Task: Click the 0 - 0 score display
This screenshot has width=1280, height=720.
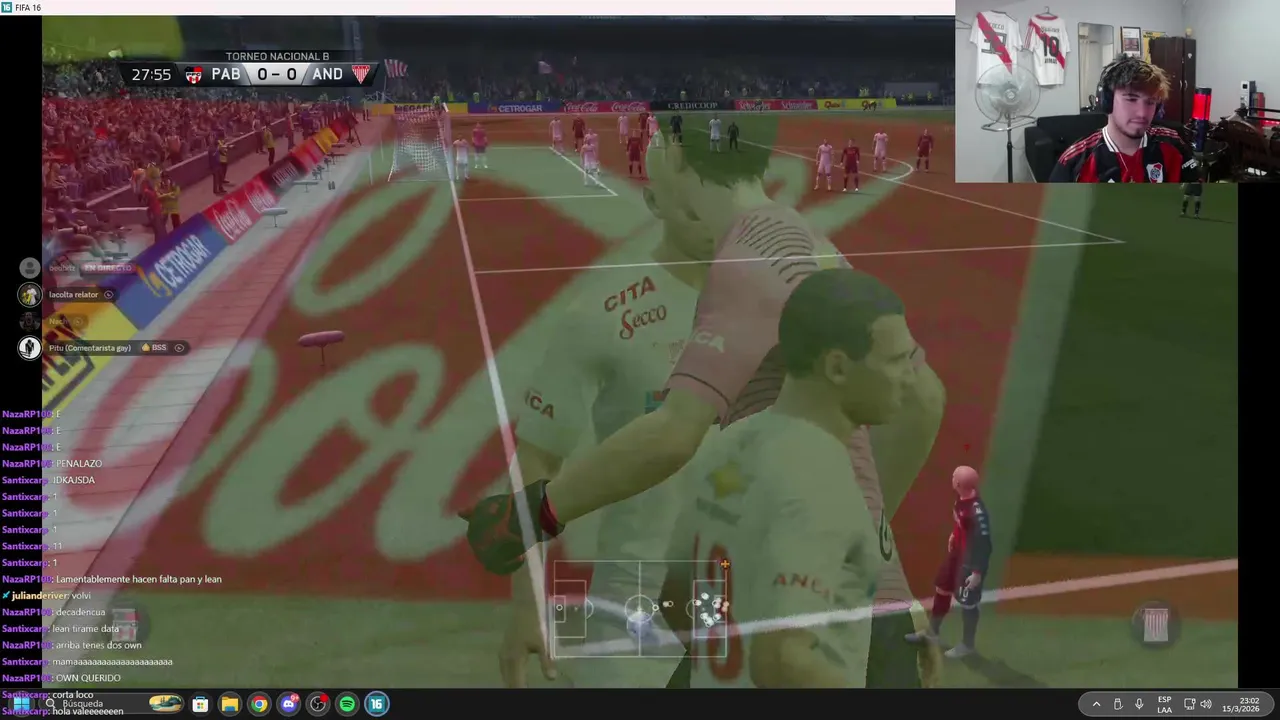Action: (277, 74)
